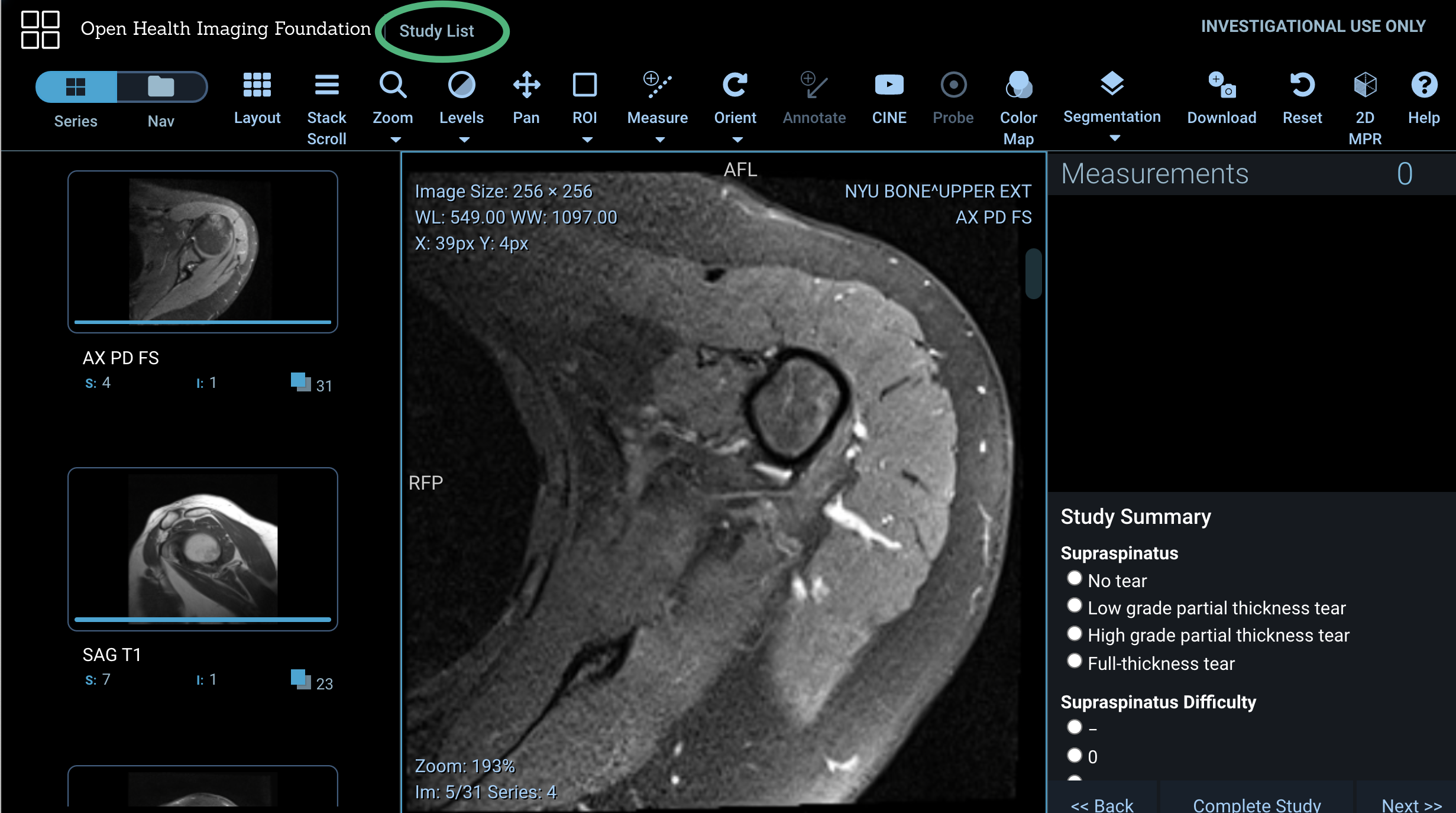
Task: Click the AX PD FS image count 31
Action: point(323,386)
